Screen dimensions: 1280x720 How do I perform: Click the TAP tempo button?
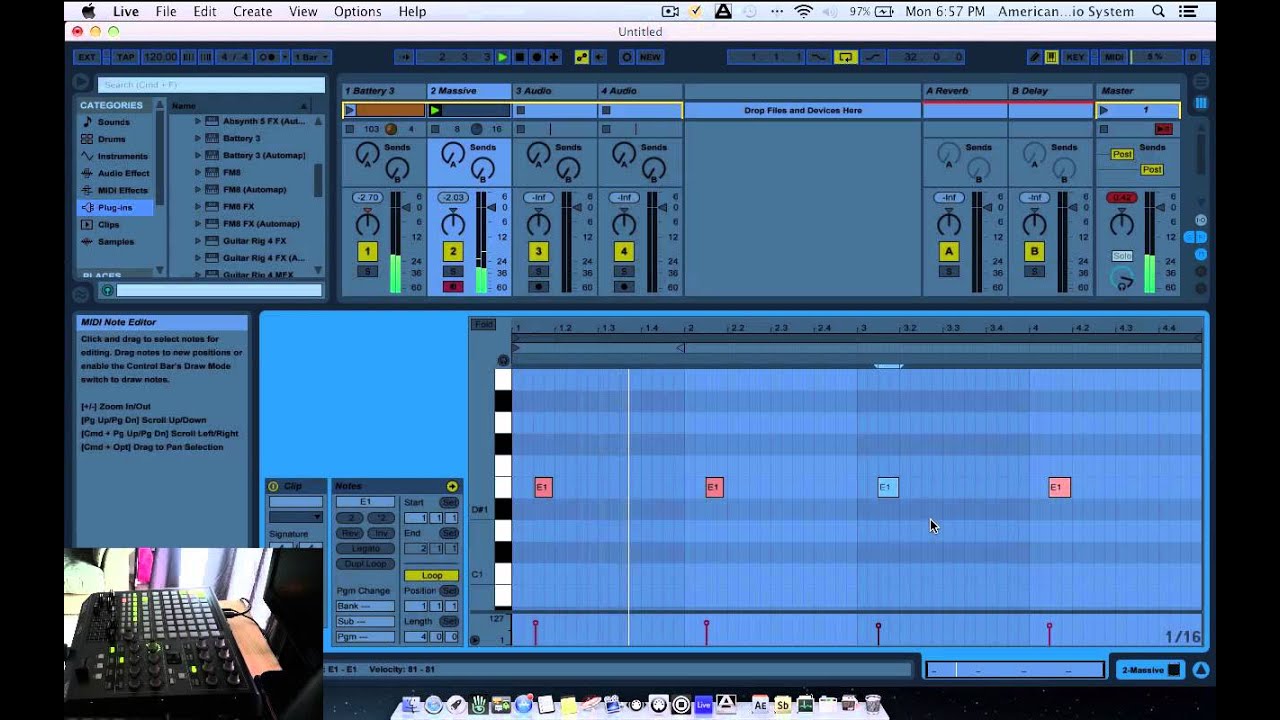125,57
